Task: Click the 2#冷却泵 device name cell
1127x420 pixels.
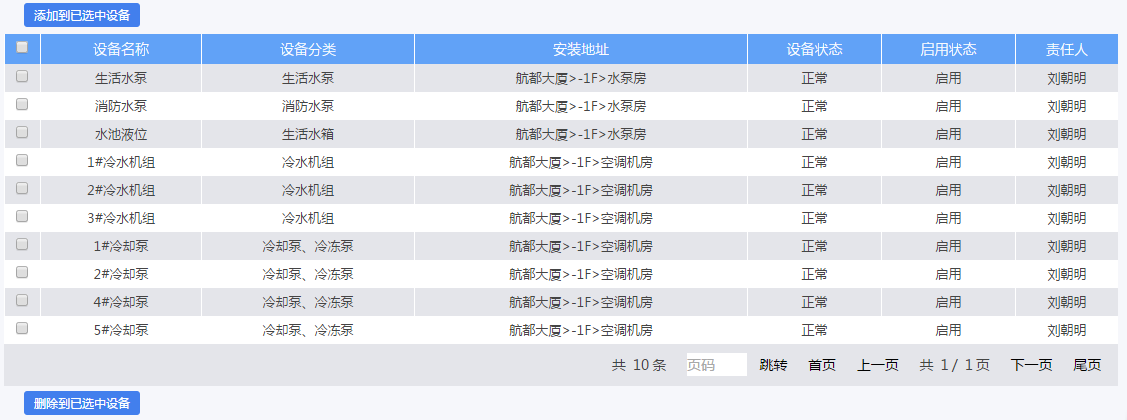Action: pyautogui.click(x=121, y=275)
